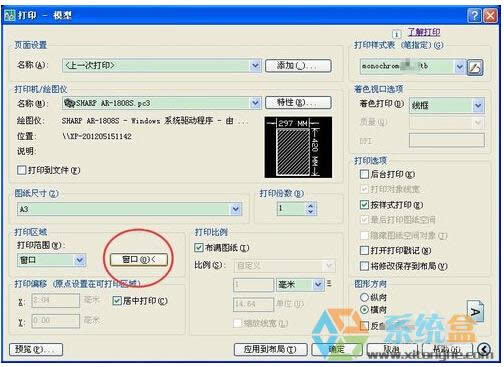Viewport: 504px width, 367px height.
Task: Click the help question-mark icon in title bar
Action: [474, 15]
